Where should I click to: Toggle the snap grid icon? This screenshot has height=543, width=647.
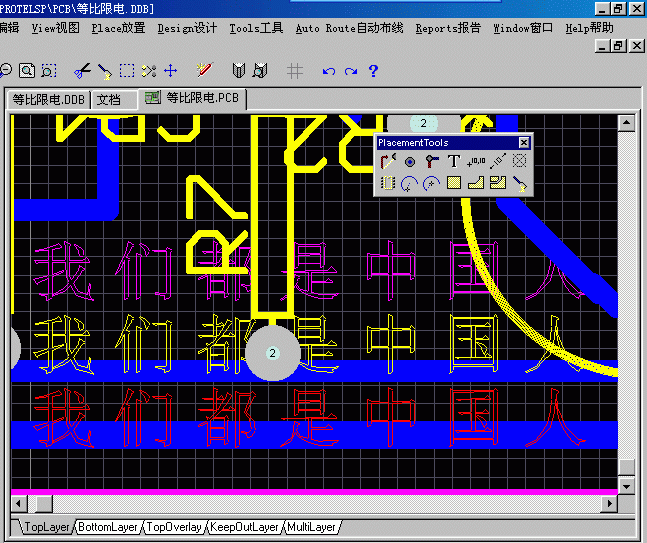[x=294, y=71]
